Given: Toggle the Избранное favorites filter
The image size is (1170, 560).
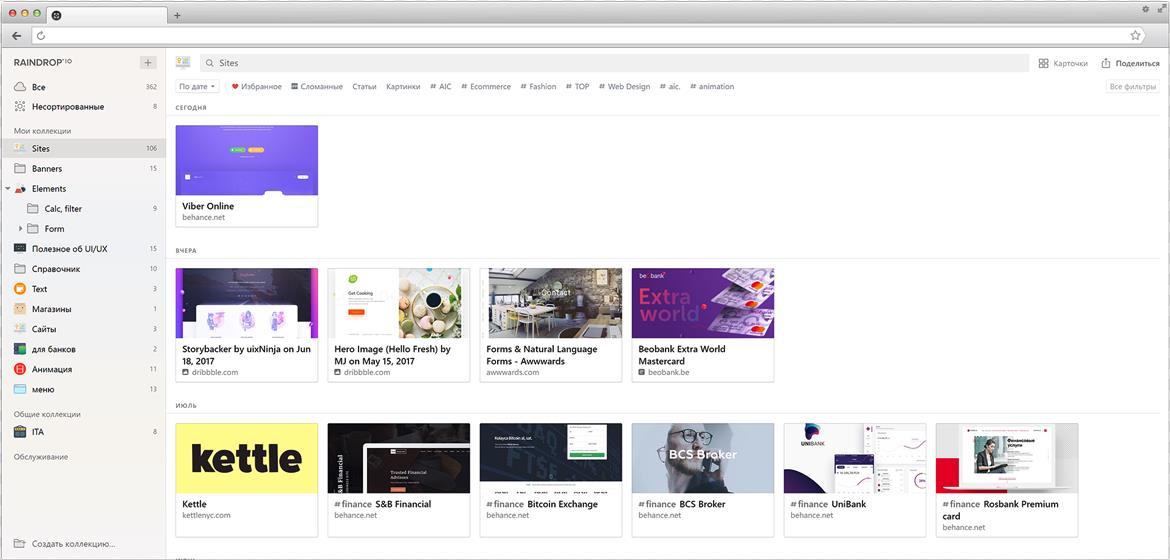Looking at the screenshot, I should tap(257, 87).
